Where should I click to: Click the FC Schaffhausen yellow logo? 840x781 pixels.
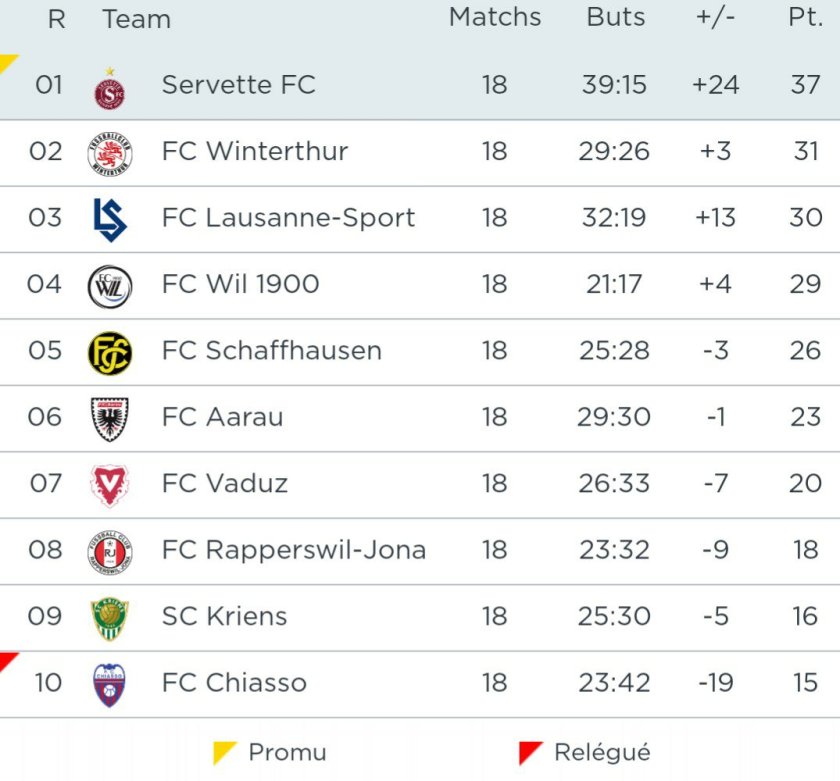click(109, 352)
